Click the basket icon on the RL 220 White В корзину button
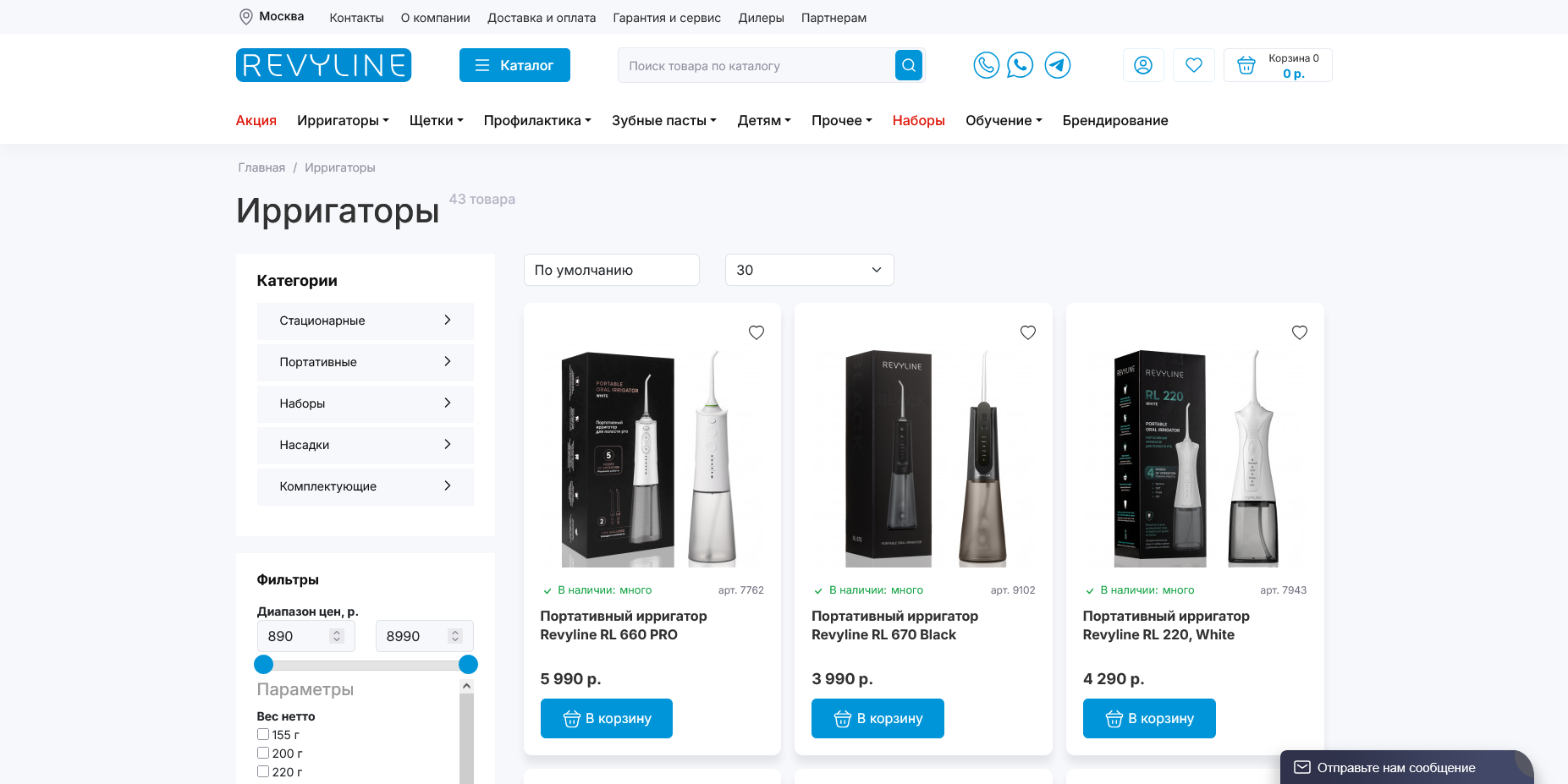This screenshot has height=784, width=1568. (x=1114, y=719)
